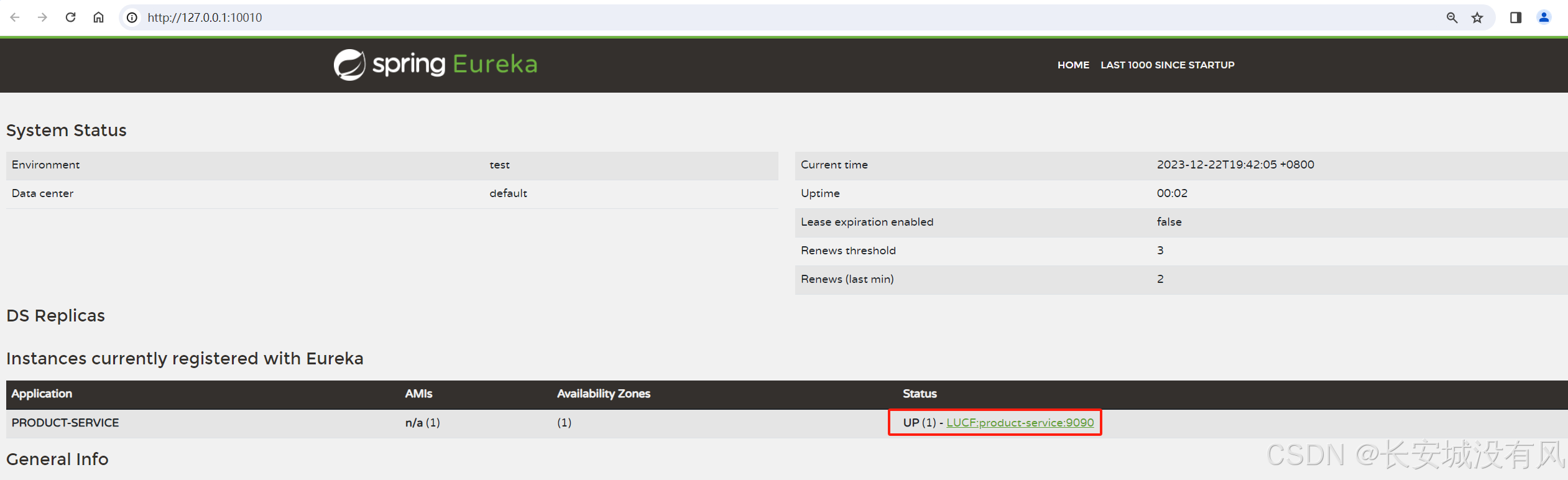Focus the address bar URL 127.0.0.1:10010

(x=205, y=17)
